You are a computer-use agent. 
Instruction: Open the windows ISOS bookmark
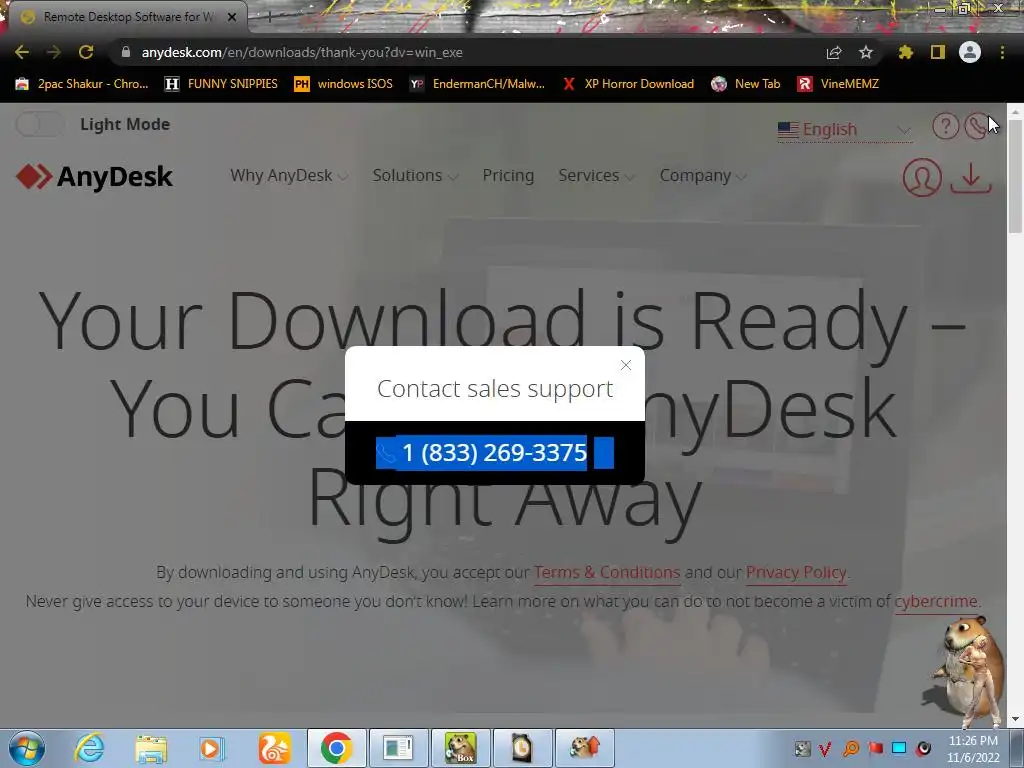pyautogui.click(x=344, y=84)
